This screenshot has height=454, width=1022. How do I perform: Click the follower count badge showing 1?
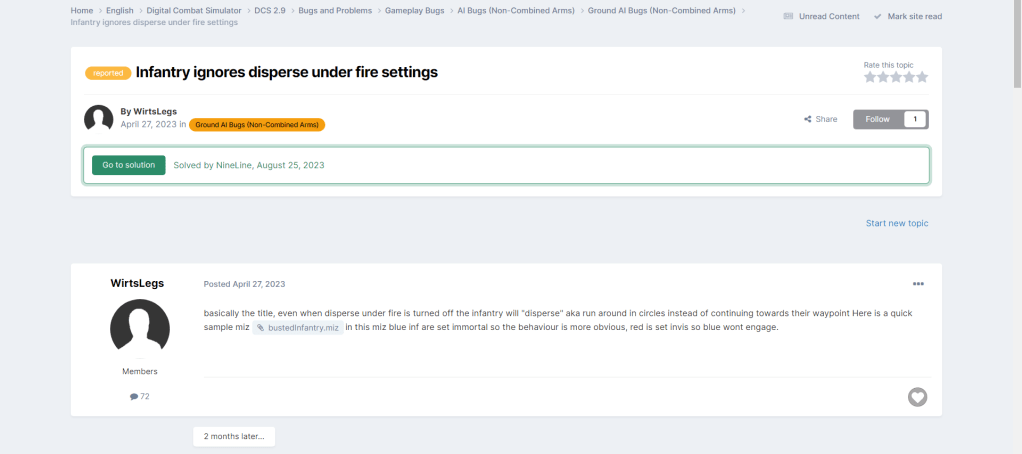915,119
